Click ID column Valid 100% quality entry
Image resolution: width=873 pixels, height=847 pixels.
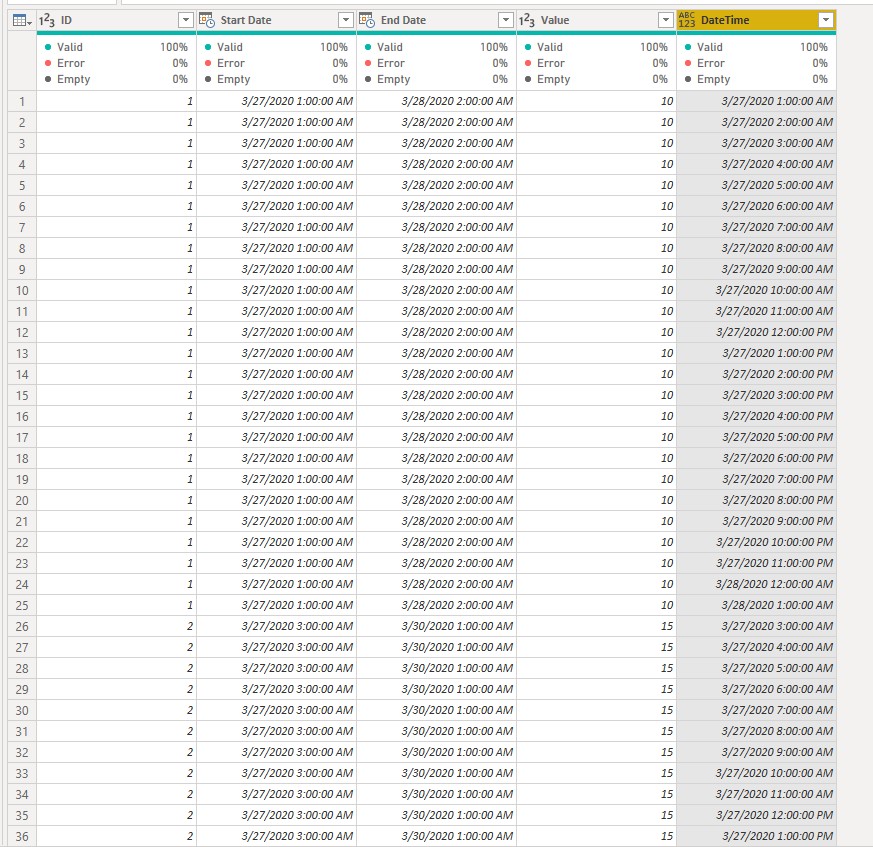click(116, 47)
